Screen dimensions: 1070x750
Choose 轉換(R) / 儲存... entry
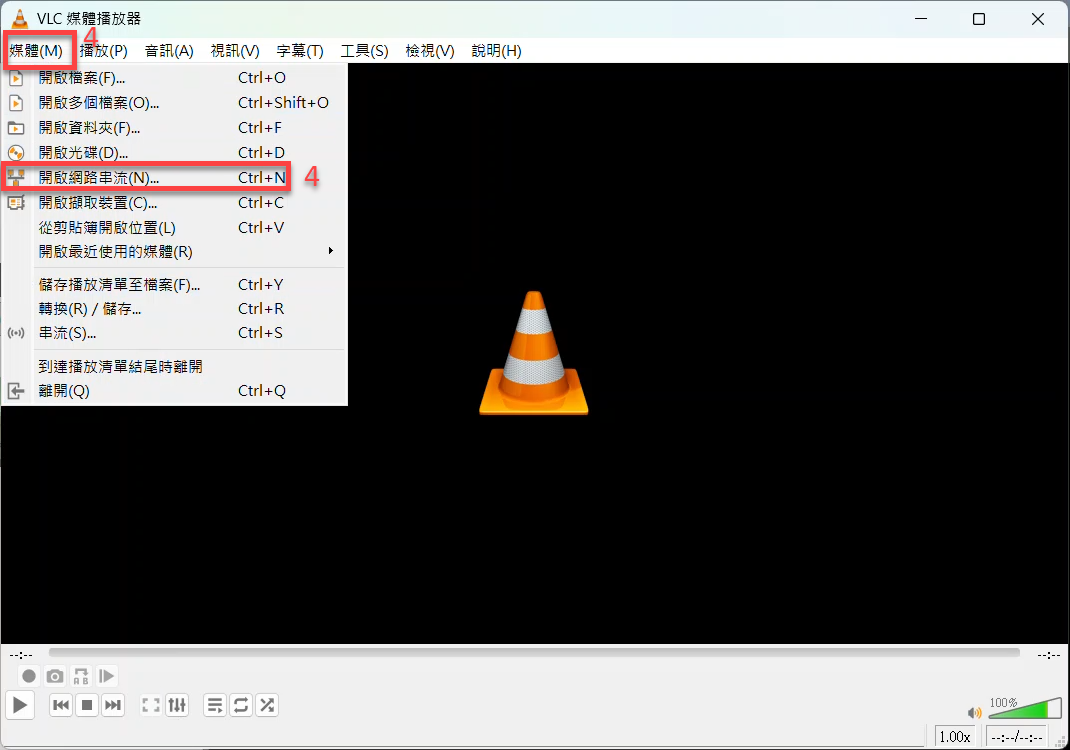coord(175,308)
